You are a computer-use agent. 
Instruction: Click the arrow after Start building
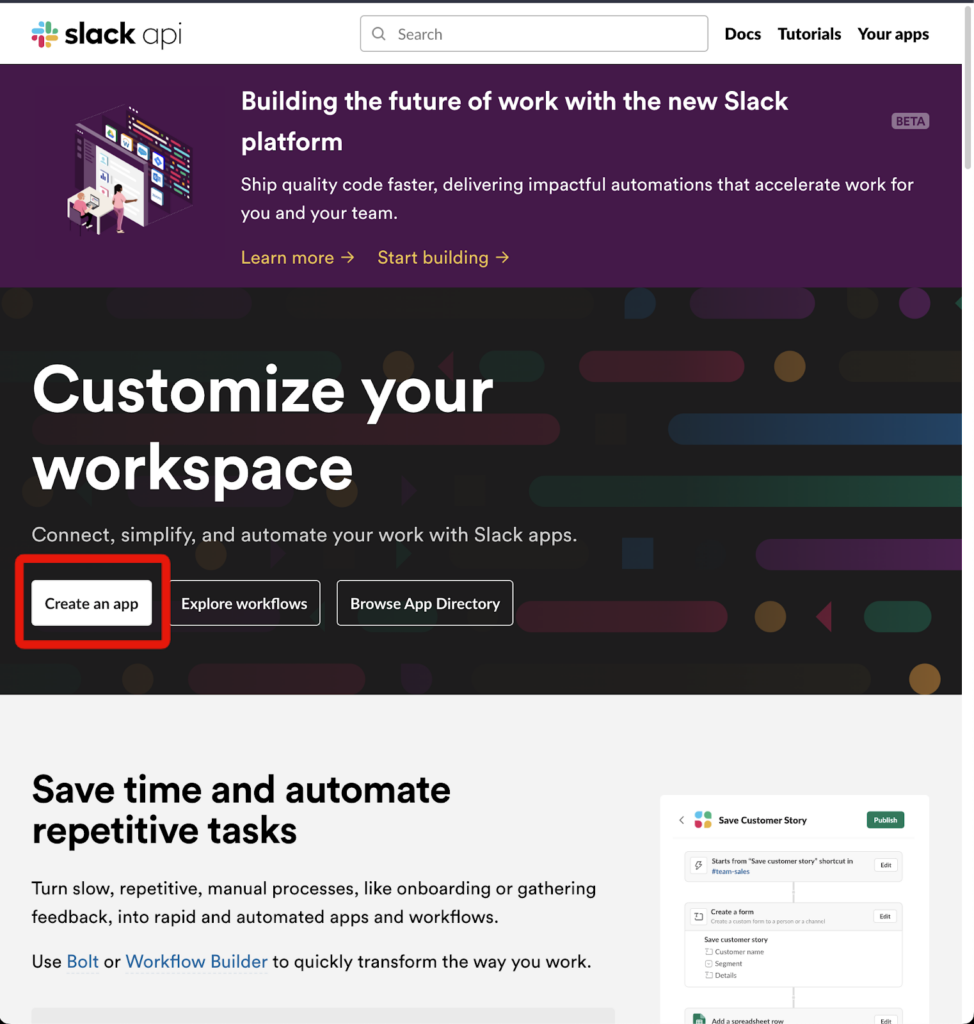(x=502, y=257)
